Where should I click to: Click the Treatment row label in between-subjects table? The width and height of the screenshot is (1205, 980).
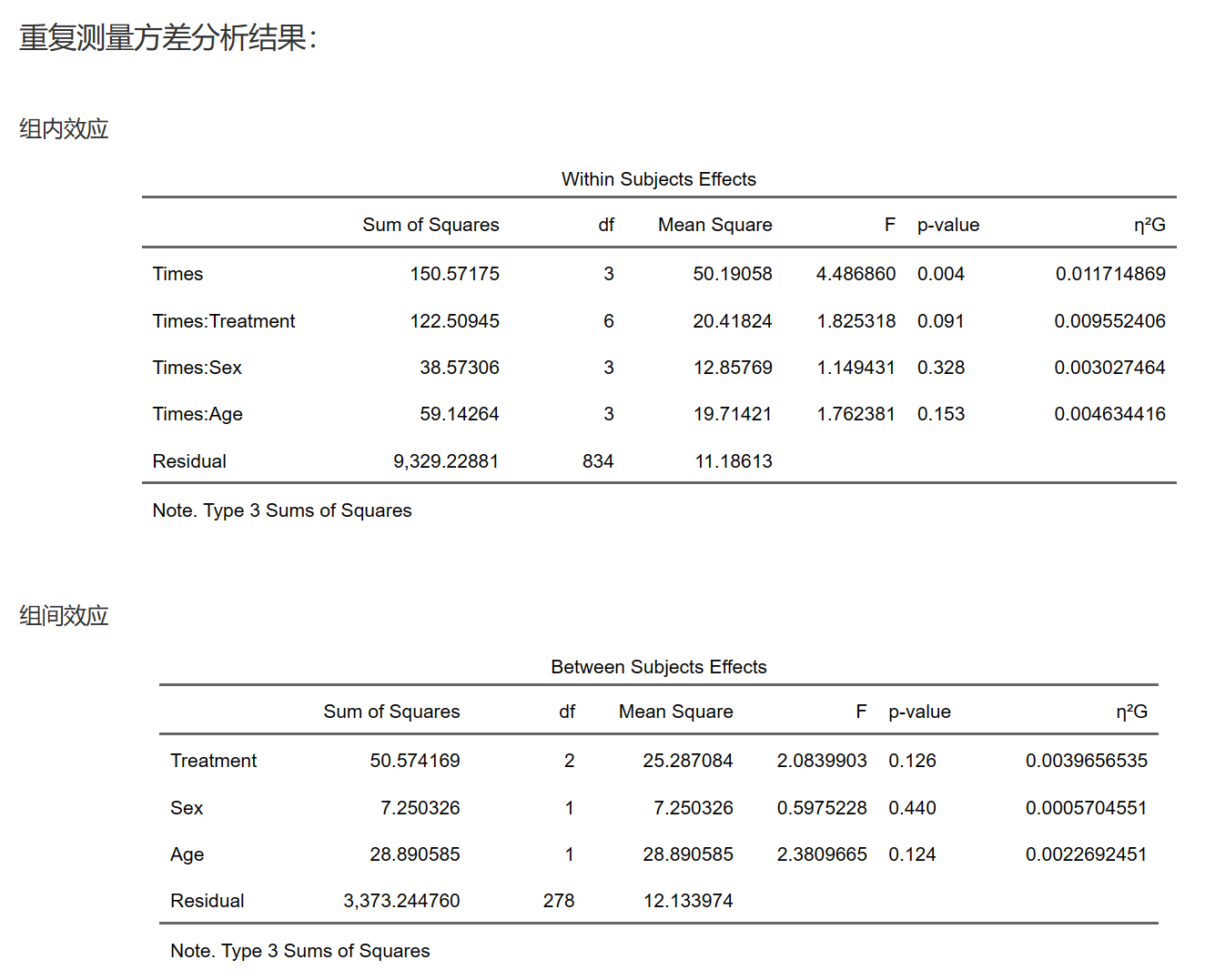pyautogui.click(x=214, y=761)
